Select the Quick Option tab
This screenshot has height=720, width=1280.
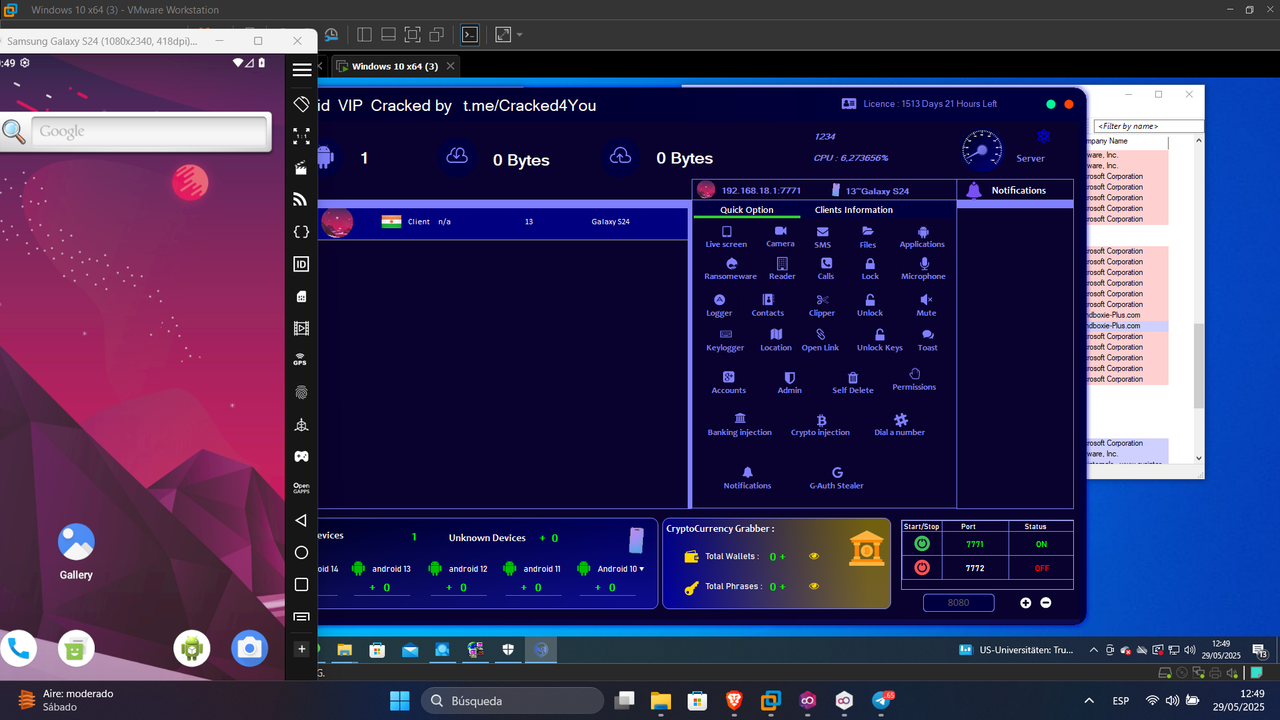pyautogui.click(x=747, y=210)
